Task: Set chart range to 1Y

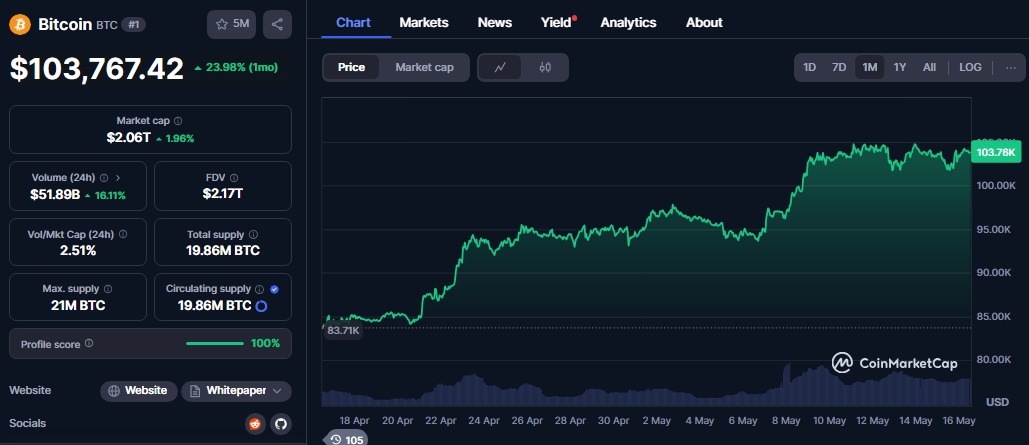Action: (x=900, y=67)
